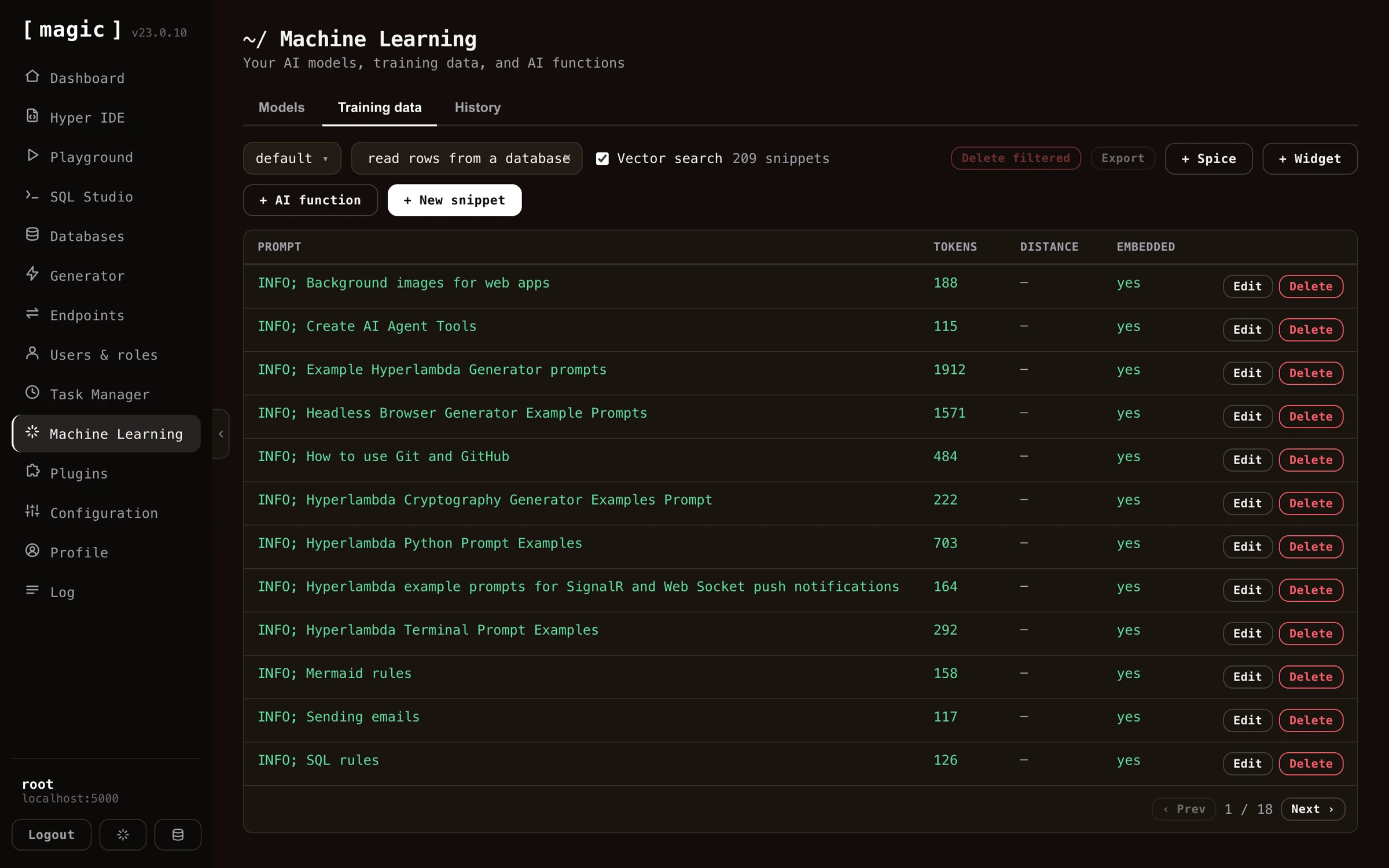Open 'INFO; Mermaid rules' prompt
1389x868 pixels.
335,674
